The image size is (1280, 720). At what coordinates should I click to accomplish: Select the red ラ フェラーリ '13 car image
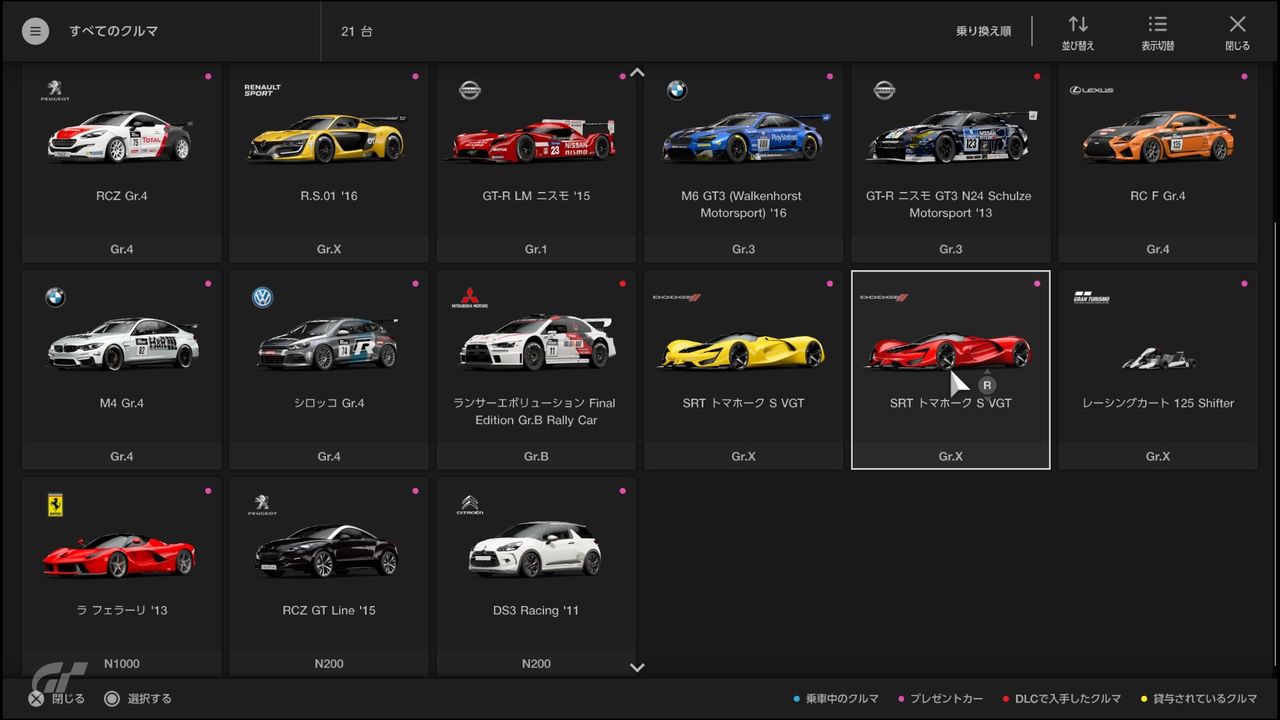[120, 554]
